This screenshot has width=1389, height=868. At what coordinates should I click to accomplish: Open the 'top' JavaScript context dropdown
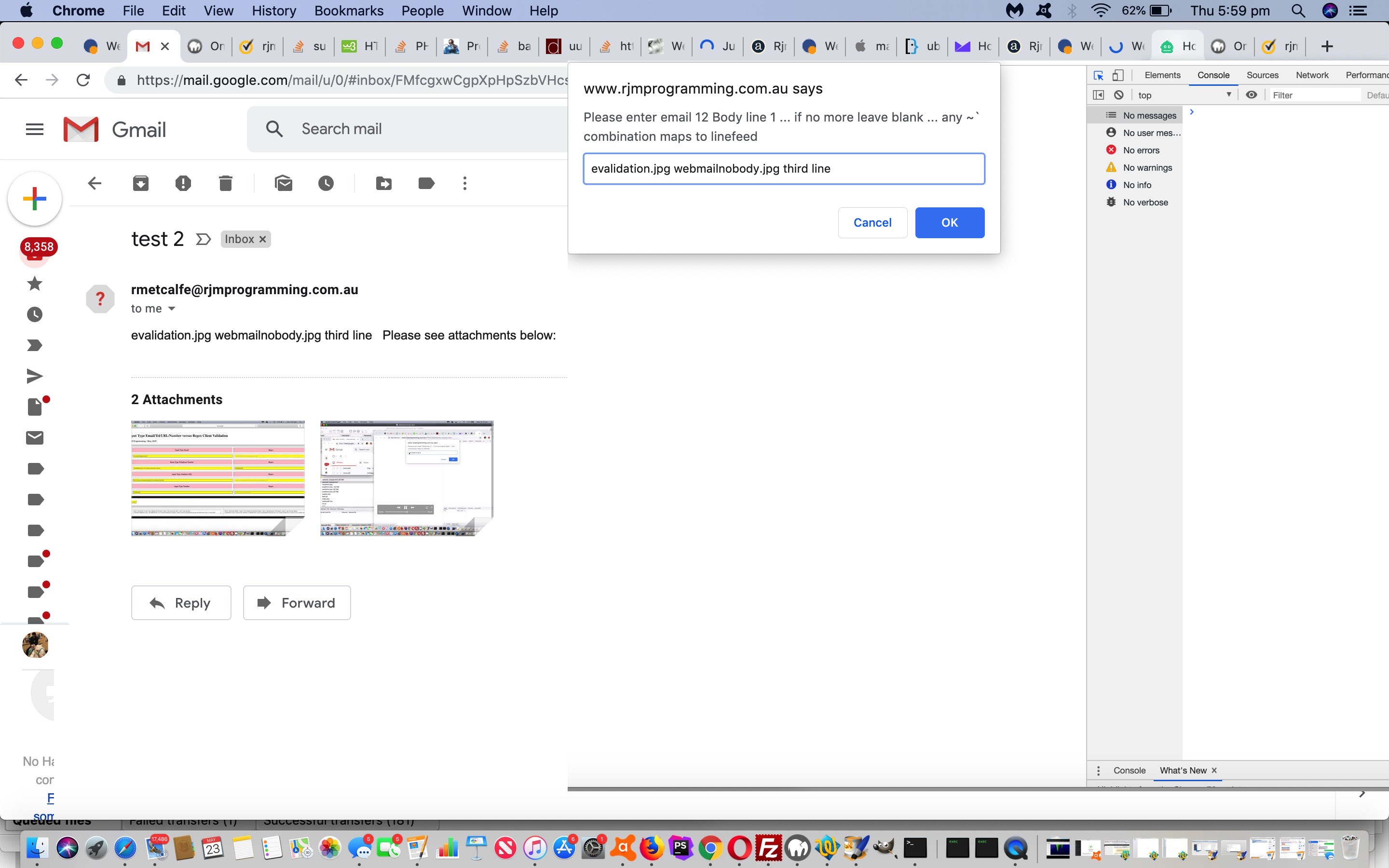[x=1185, y=95]
